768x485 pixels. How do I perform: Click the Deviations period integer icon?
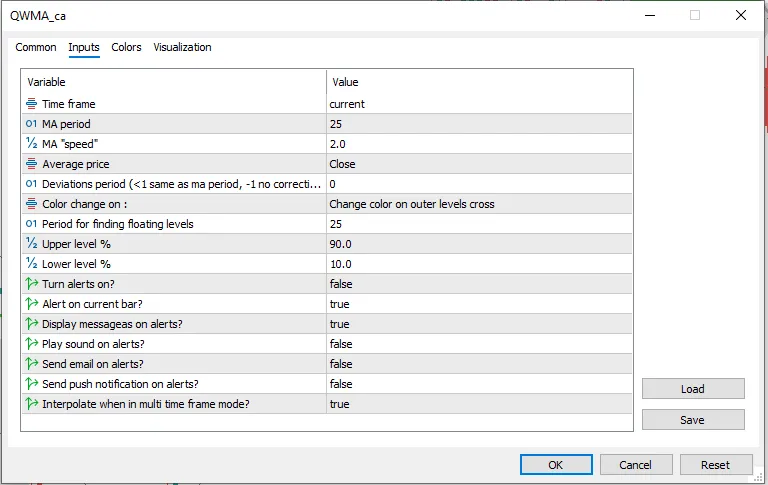(31, 184)
